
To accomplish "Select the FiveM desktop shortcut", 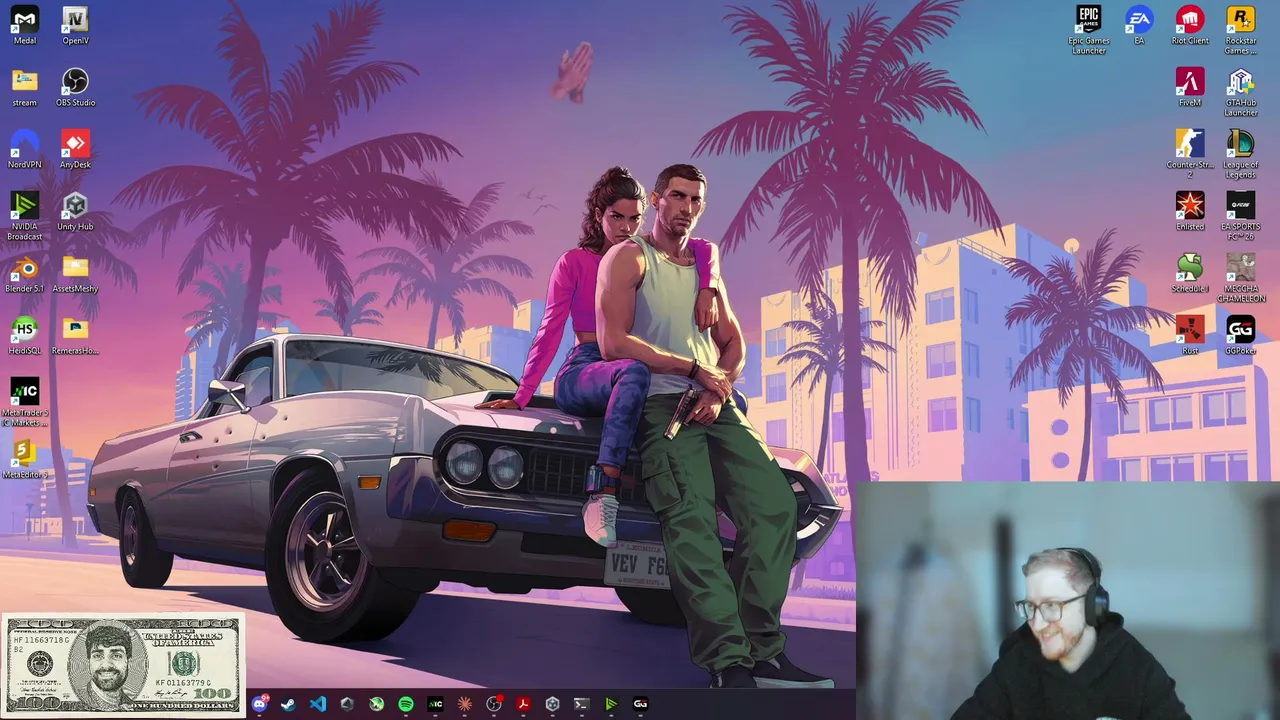I will tap(1190, 88).
